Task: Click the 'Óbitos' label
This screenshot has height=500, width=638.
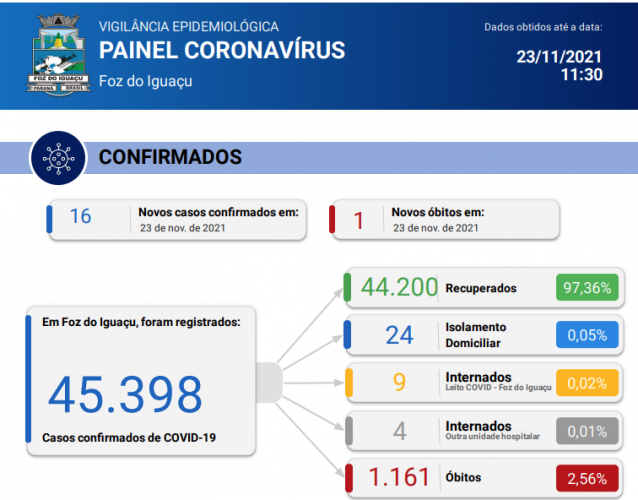Action: pyautogui.click(x=463, y=477)
